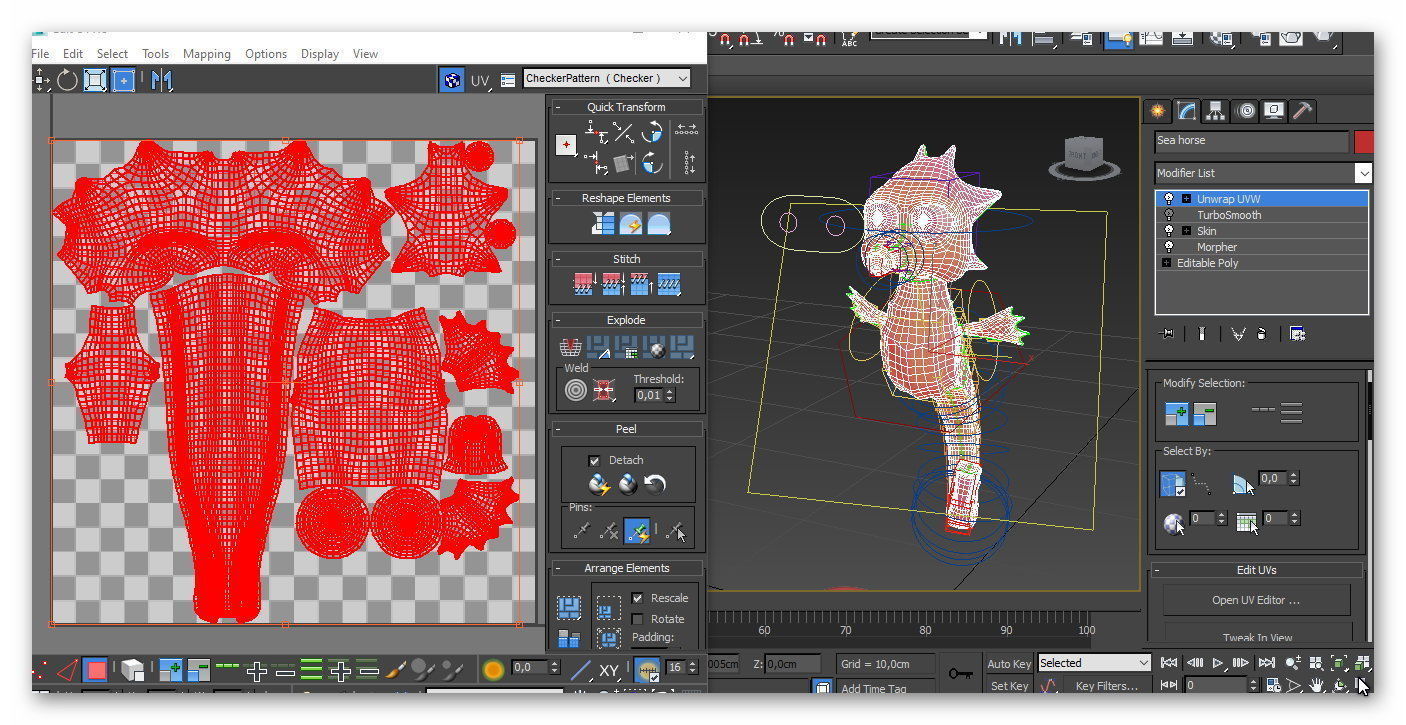Adjust the grid snap value 16 spinner
Image resolution: width=1406 pixels, height=725 pixels.
click(x=693, y=667)
